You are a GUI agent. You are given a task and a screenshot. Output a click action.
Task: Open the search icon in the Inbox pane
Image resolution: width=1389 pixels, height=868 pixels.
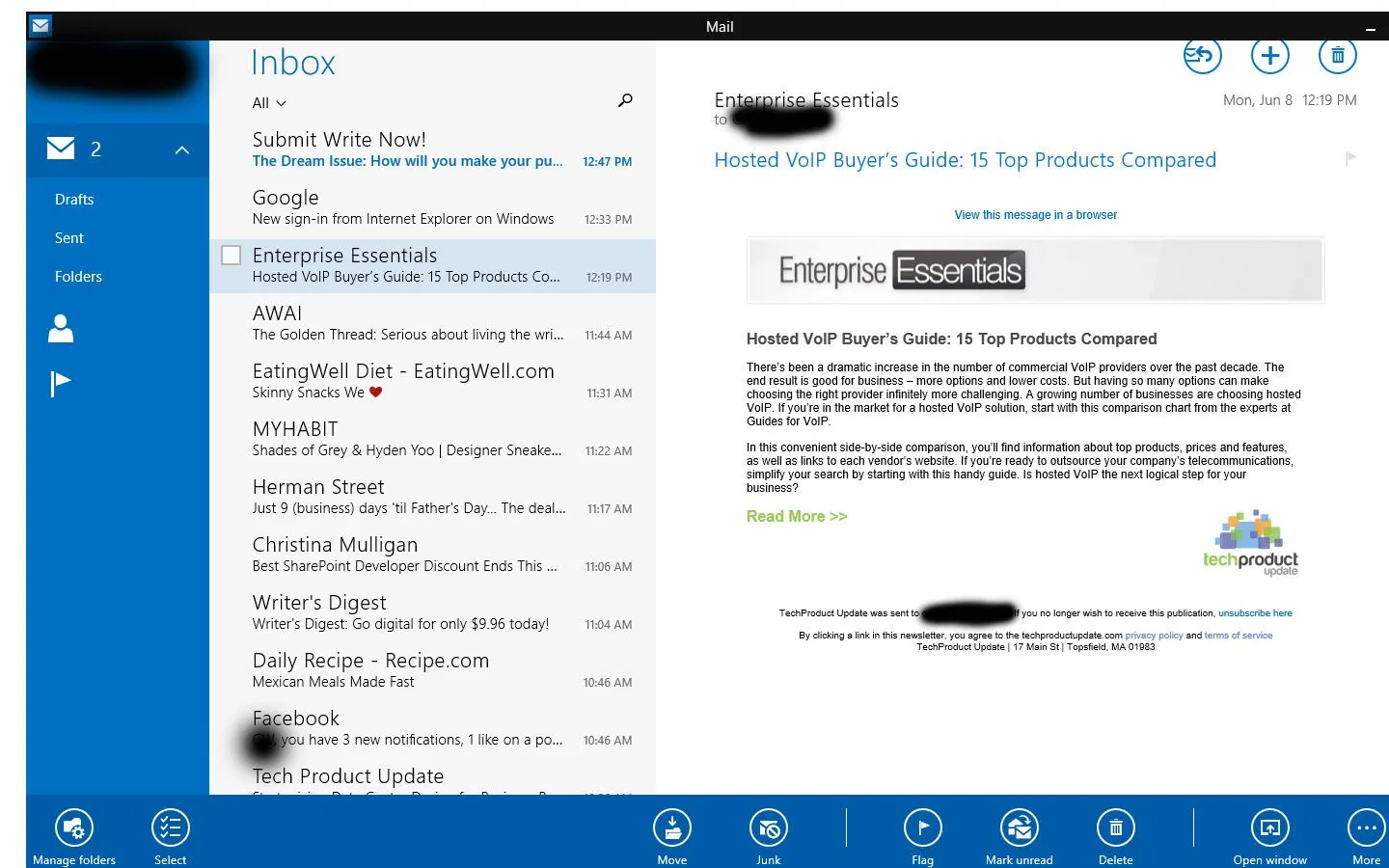tap(625, 100)
